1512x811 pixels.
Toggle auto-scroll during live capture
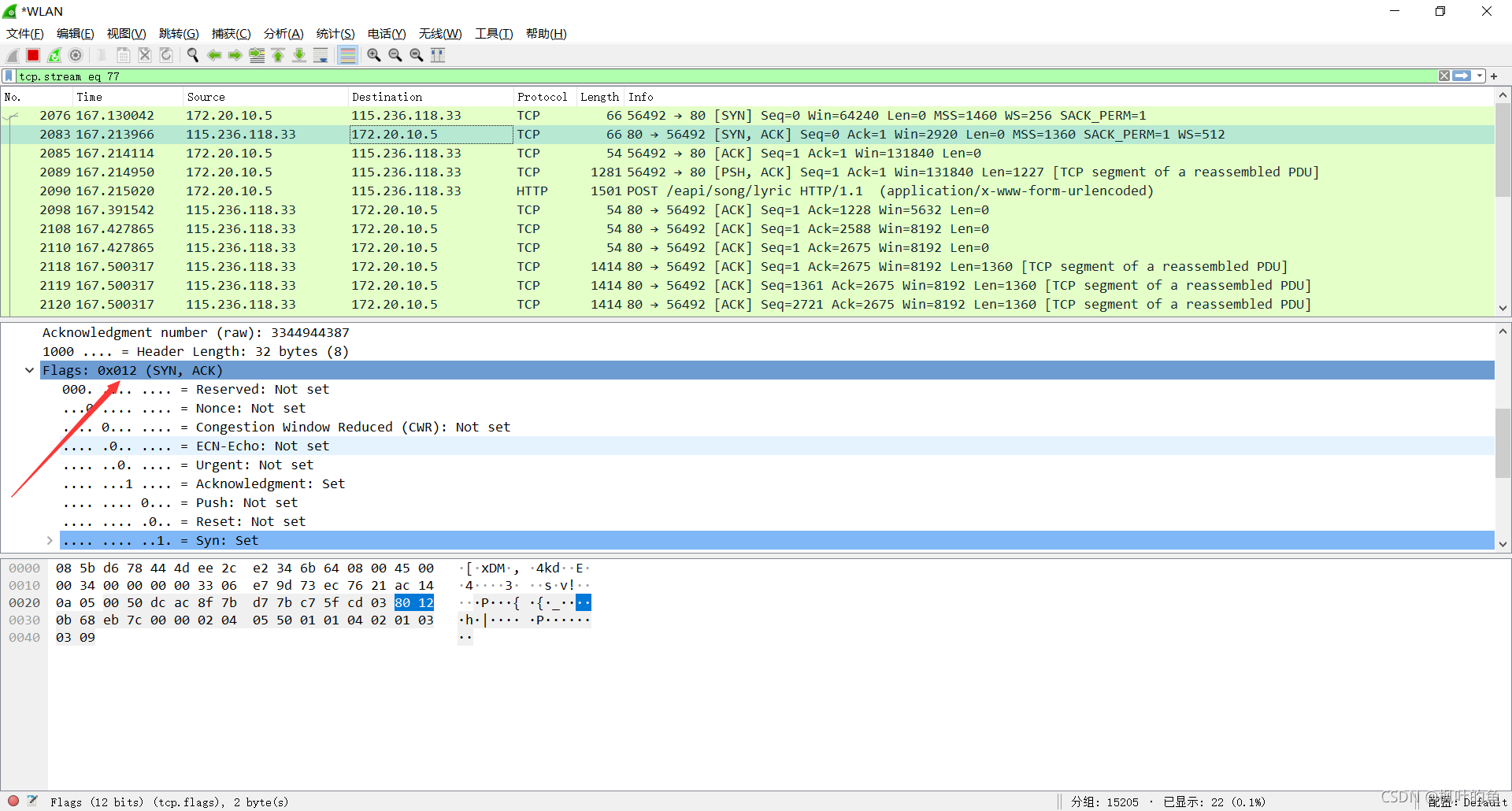321,55
